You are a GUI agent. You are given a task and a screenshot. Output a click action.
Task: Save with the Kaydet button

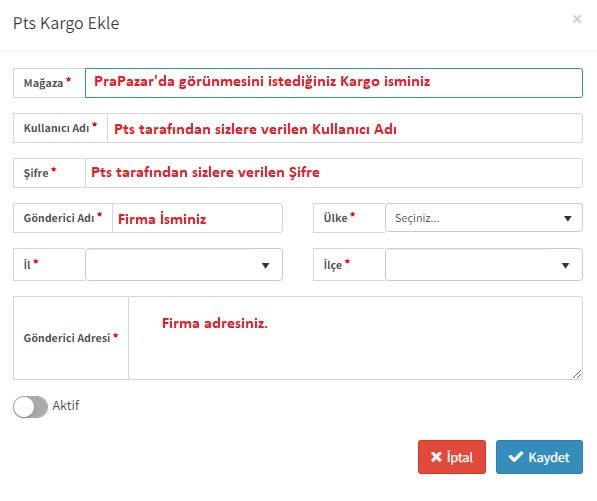tap(539, 457)
